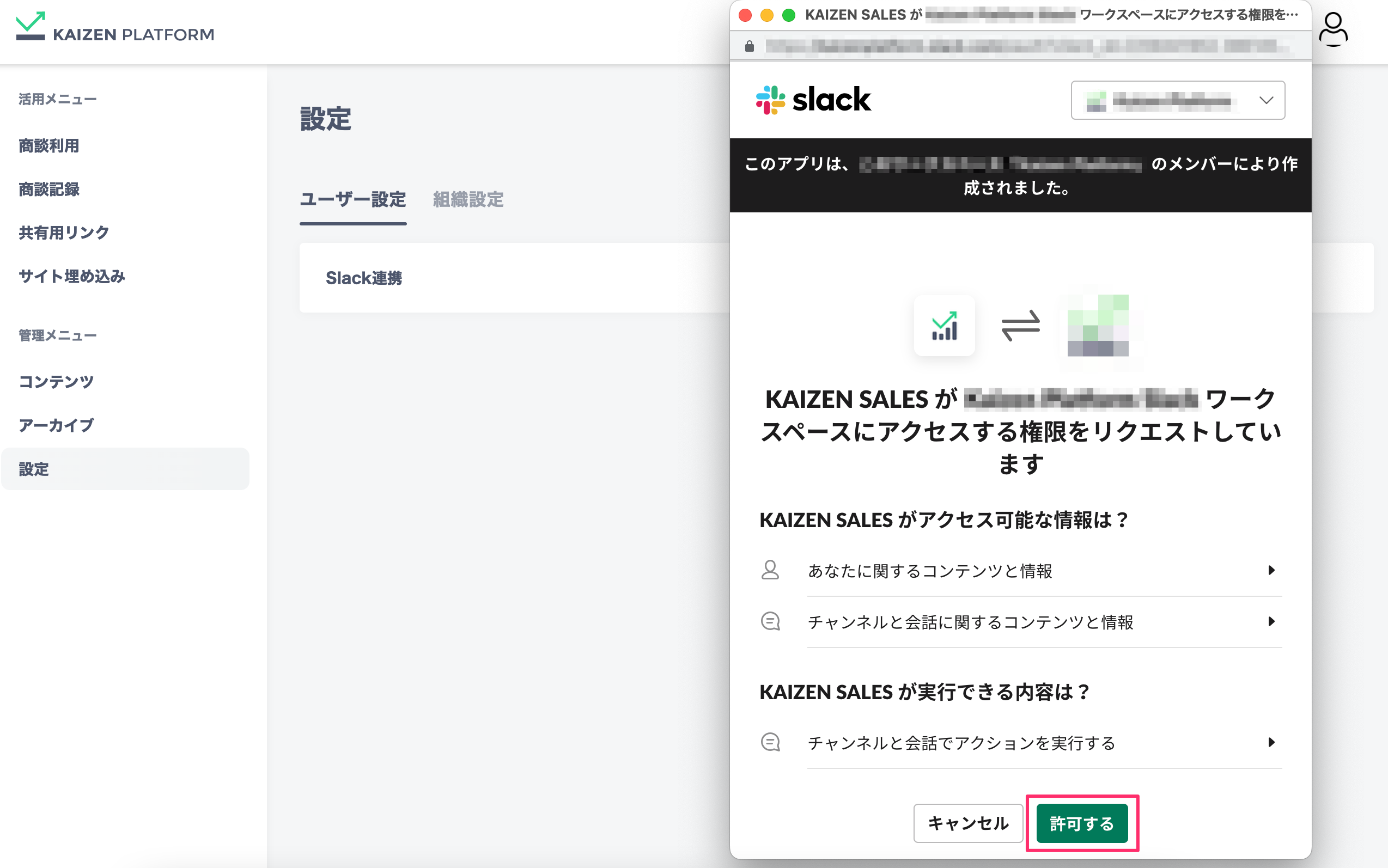Open the workspace selector dropdown

click(1177, 100)
